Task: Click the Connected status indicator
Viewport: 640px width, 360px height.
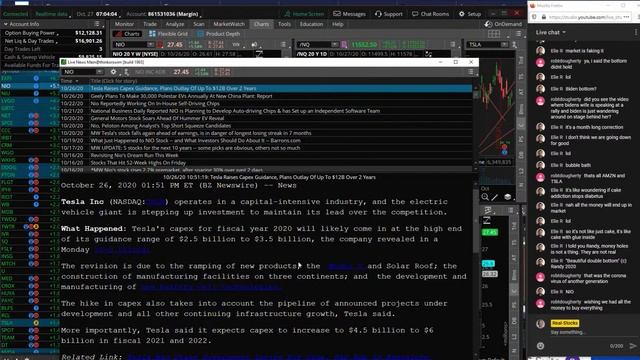Action: click(x=15, y=14)
